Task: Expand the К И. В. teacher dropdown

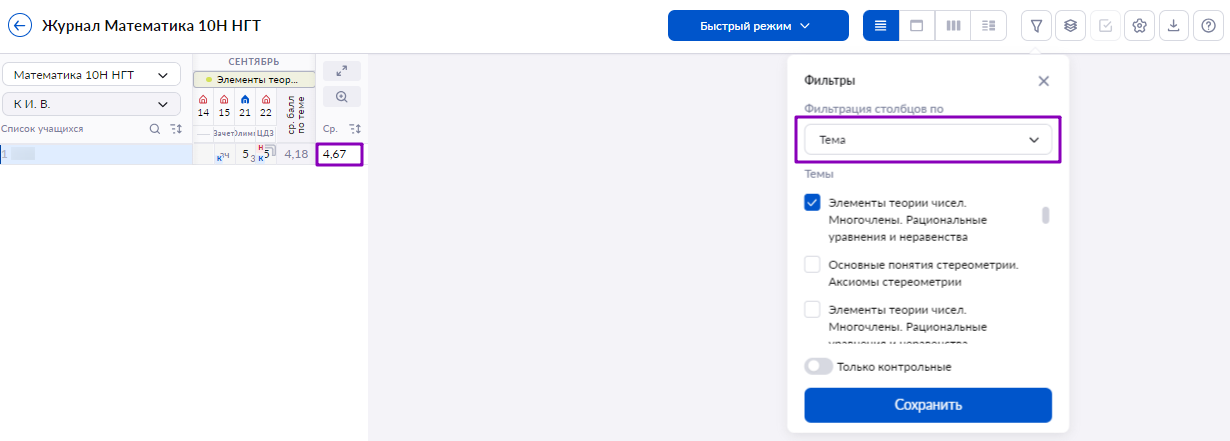Action: [92, 104]
